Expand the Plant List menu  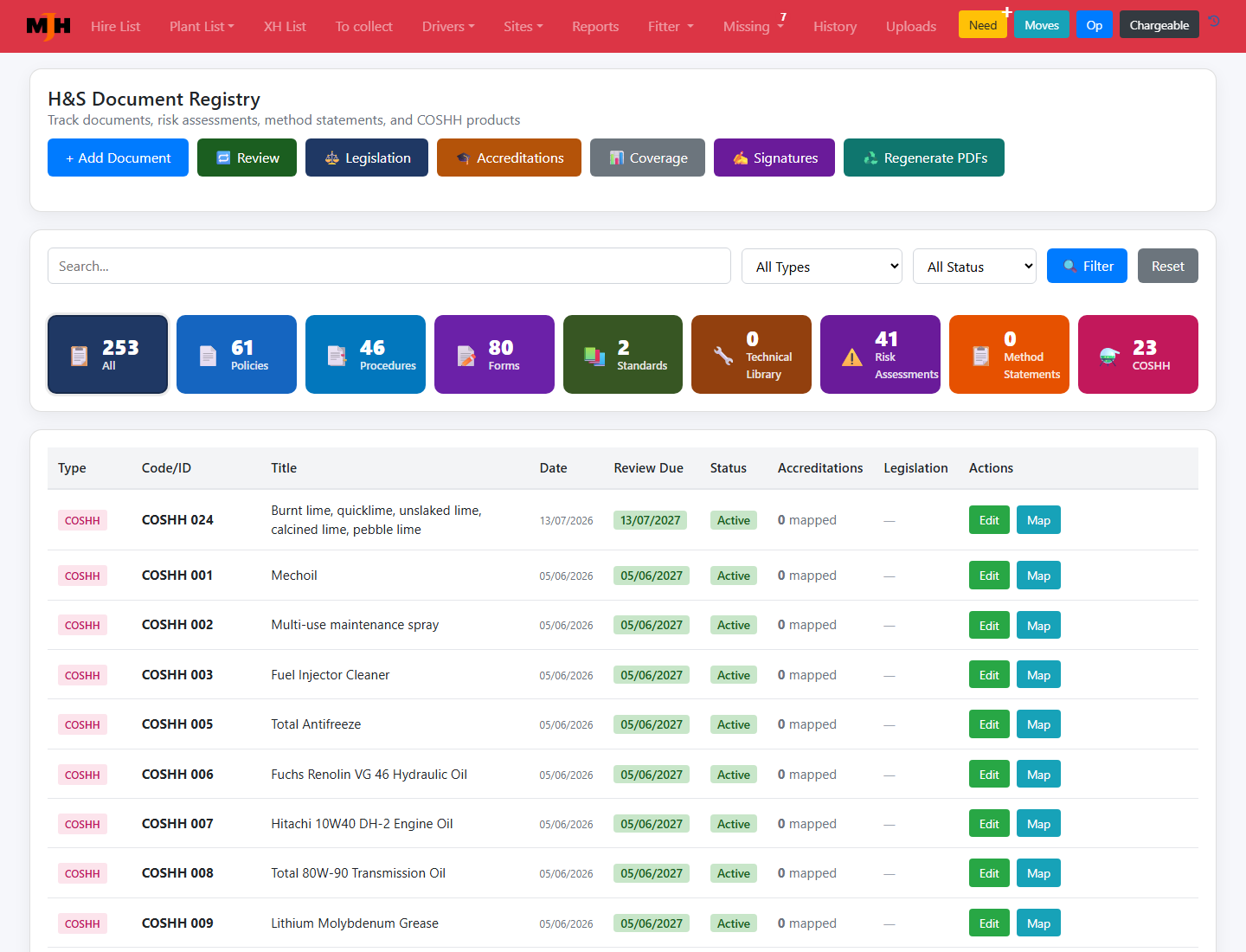(202, 26)
